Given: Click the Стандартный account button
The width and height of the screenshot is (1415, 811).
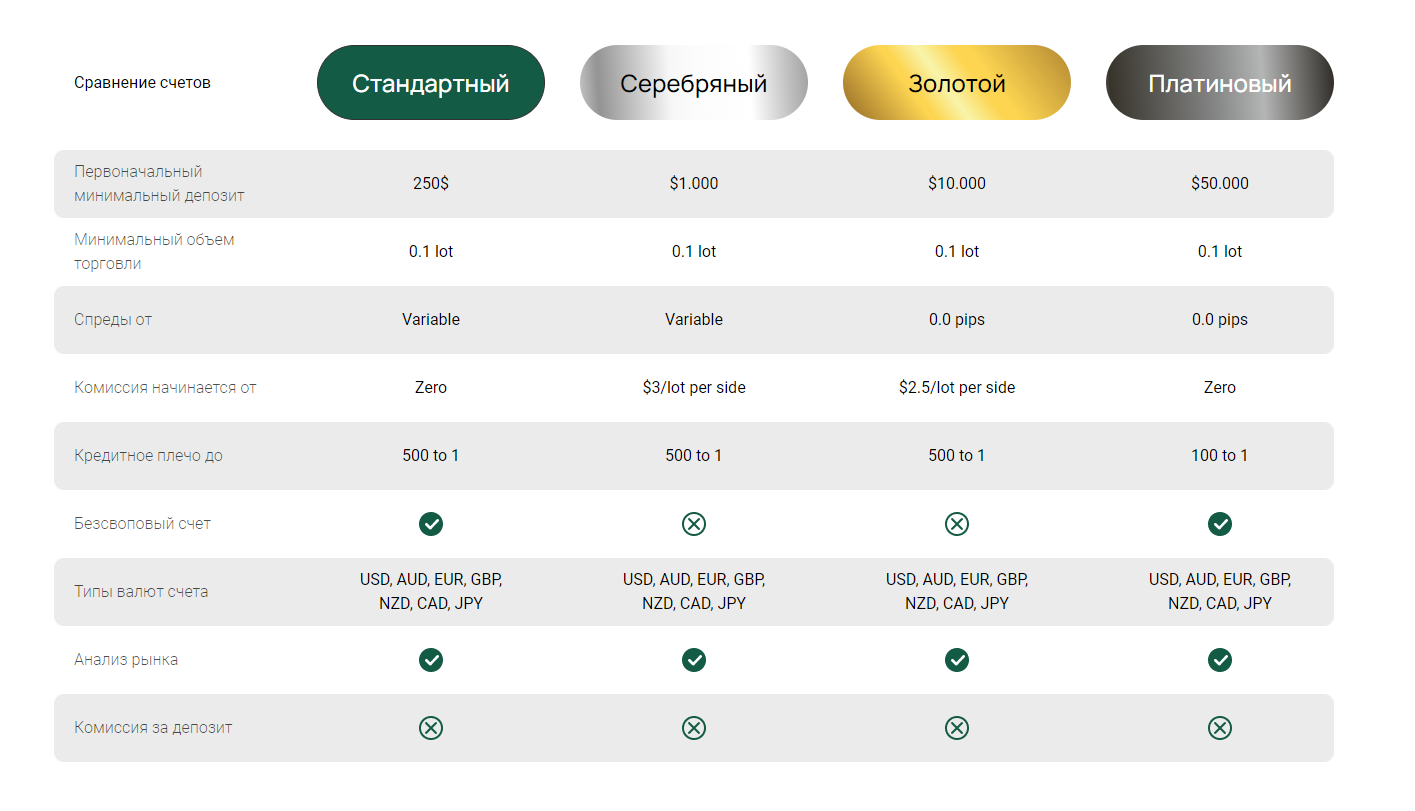Looking at the screenshot, I should [431, 83].
